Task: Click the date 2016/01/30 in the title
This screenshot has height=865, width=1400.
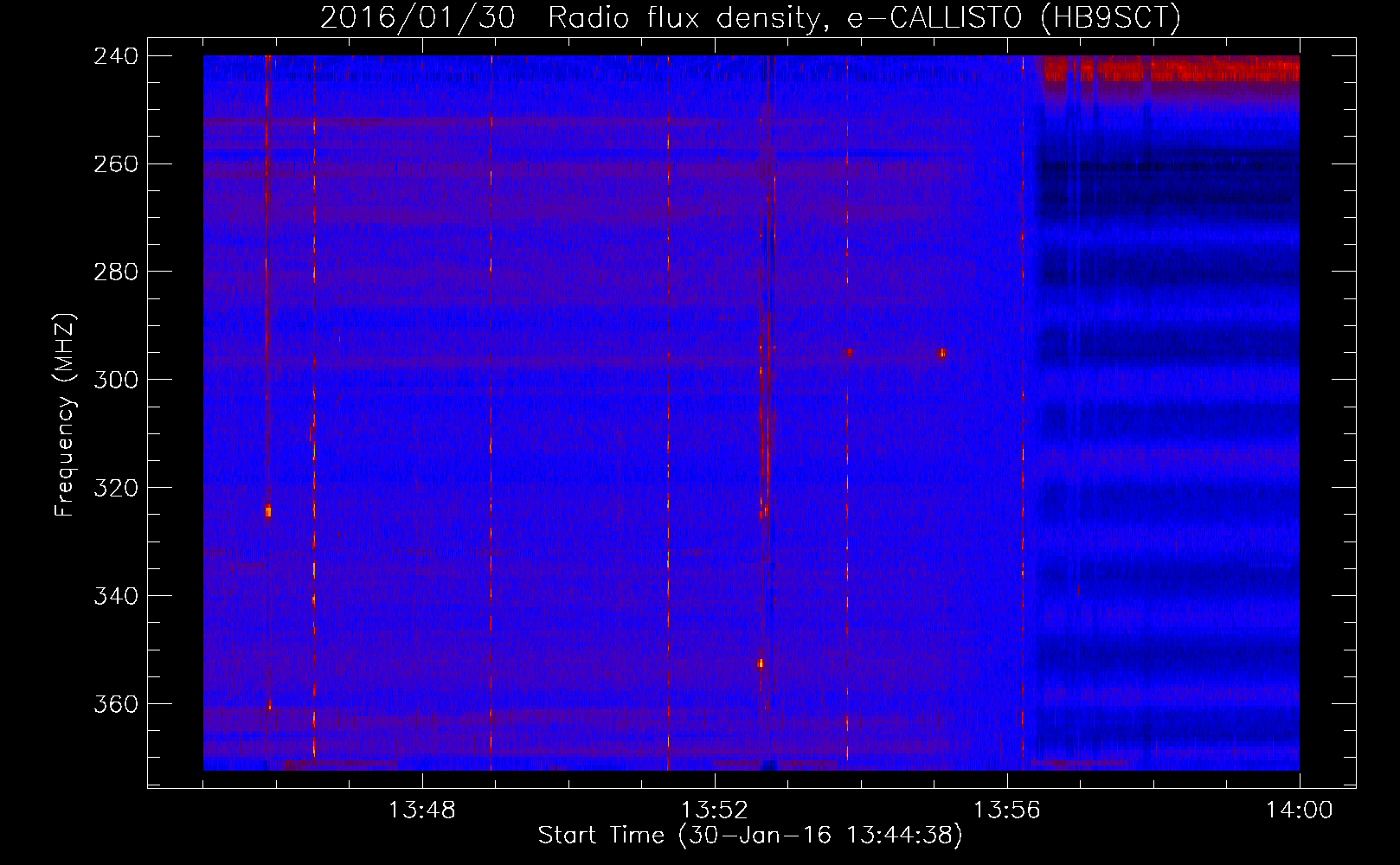Action: pos(417,17)
